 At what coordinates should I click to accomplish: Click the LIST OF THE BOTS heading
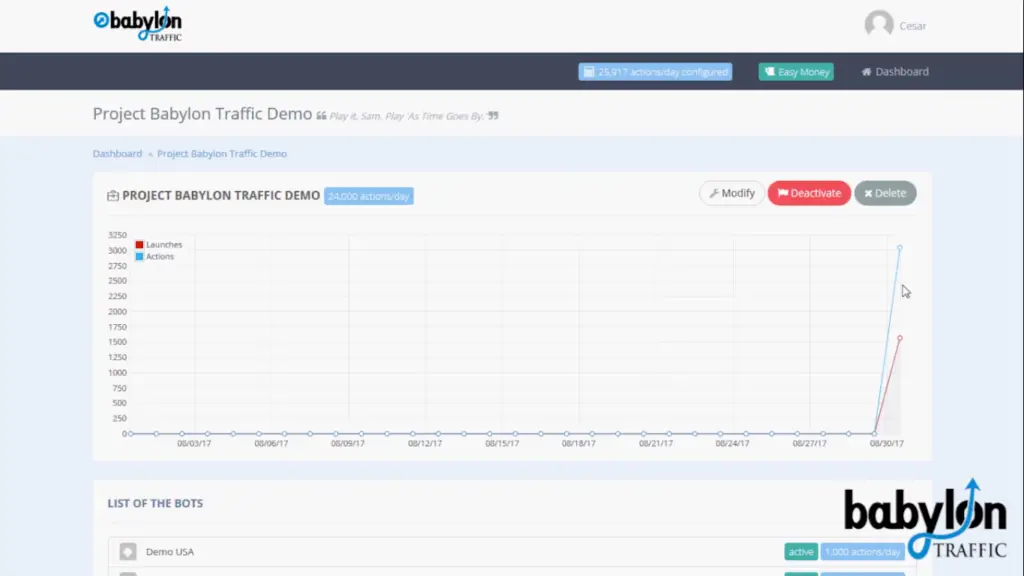155,504
